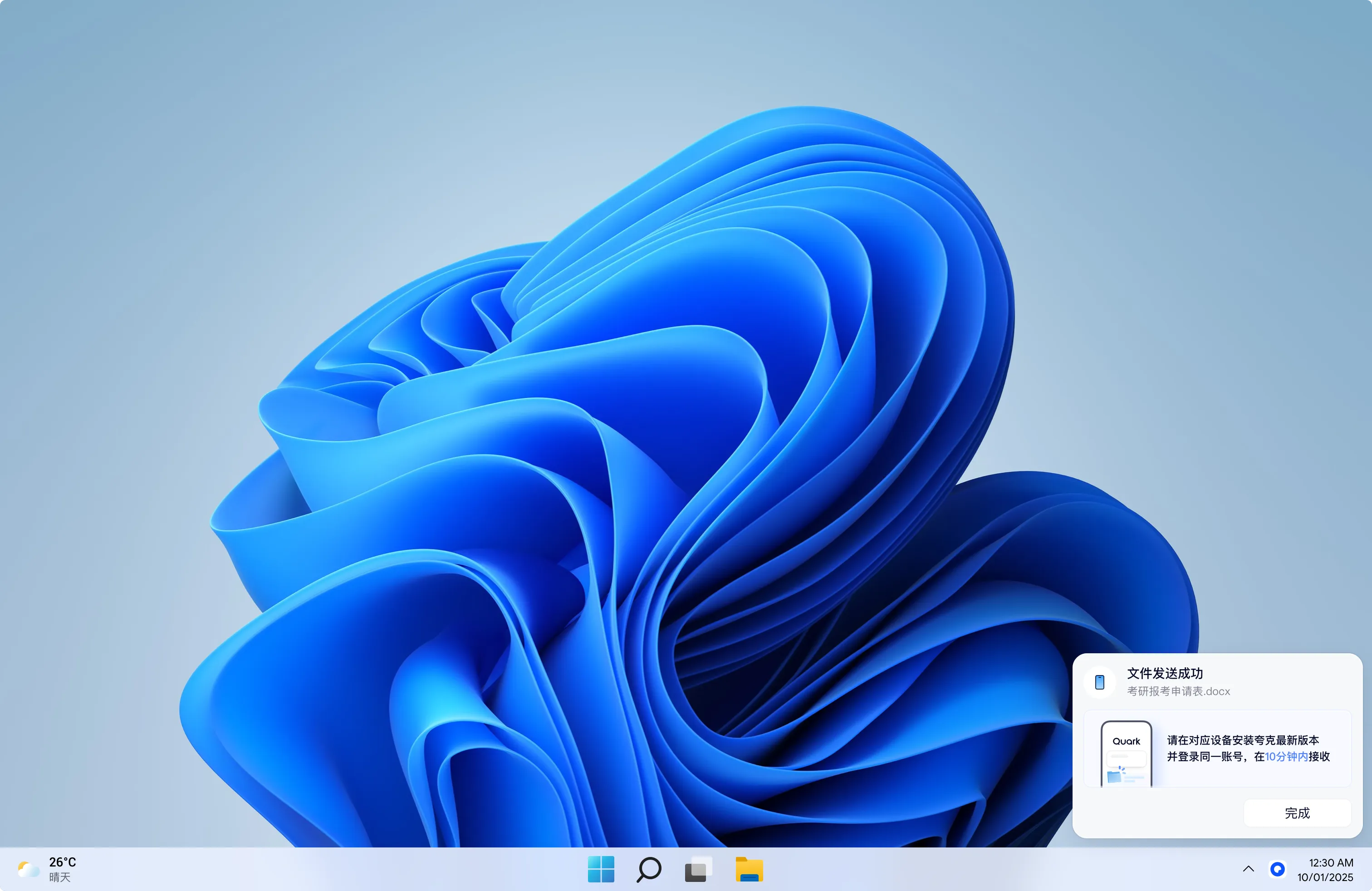Open the Windows Start menu
This screenshot has height=891, width=1372.
pos(601,869)
